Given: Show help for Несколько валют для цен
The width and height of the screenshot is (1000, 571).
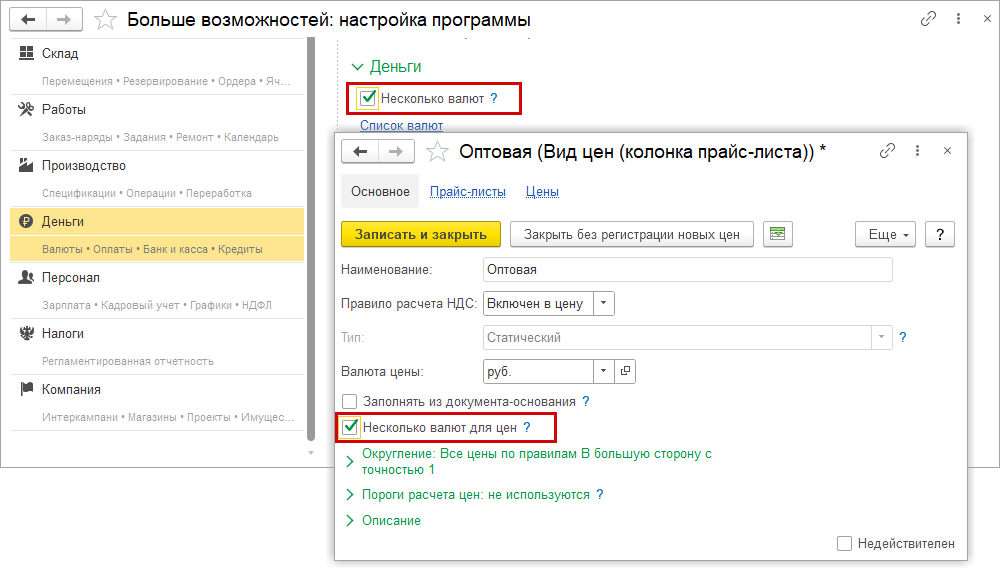Looking at the screenshot, I should click(x=527, y=428).
